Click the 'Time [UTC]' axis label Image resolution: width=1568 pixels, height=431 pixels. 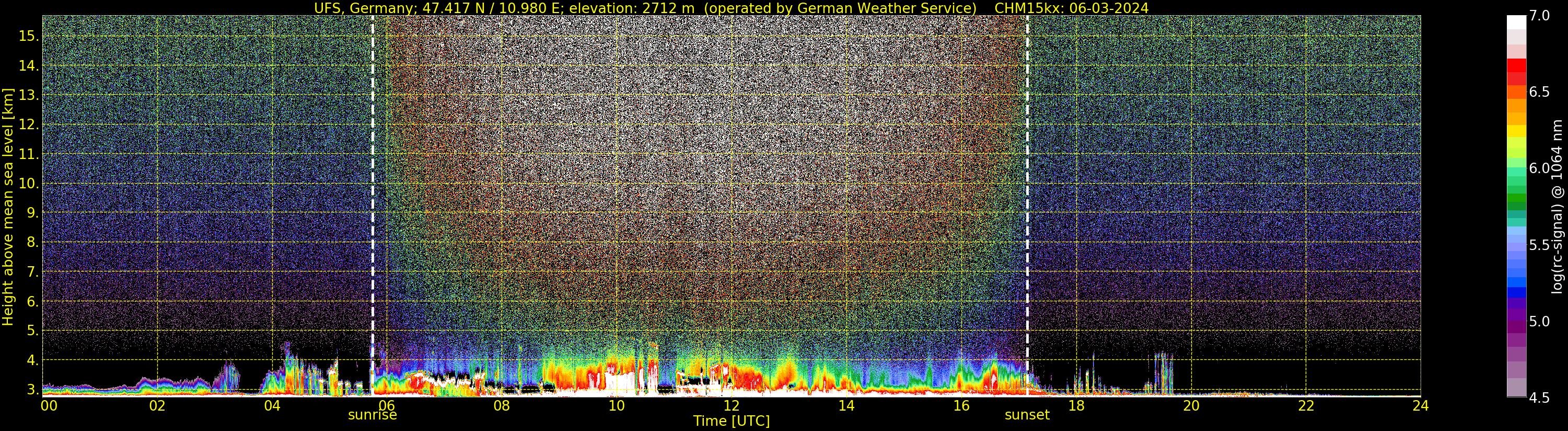tap(731, 421)
